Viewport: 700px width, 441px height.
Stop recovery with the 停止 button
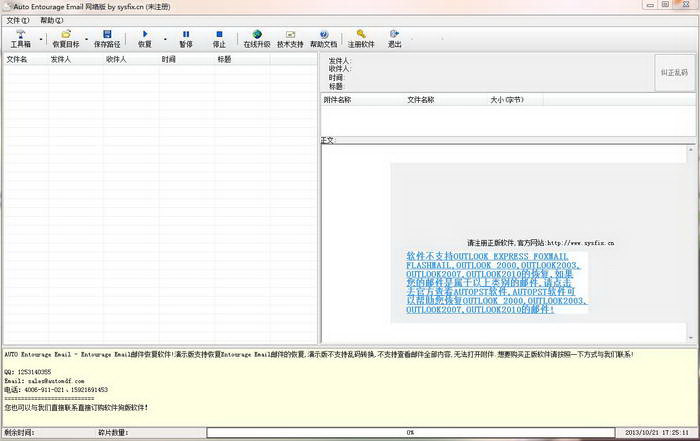(x=219, y=39)
